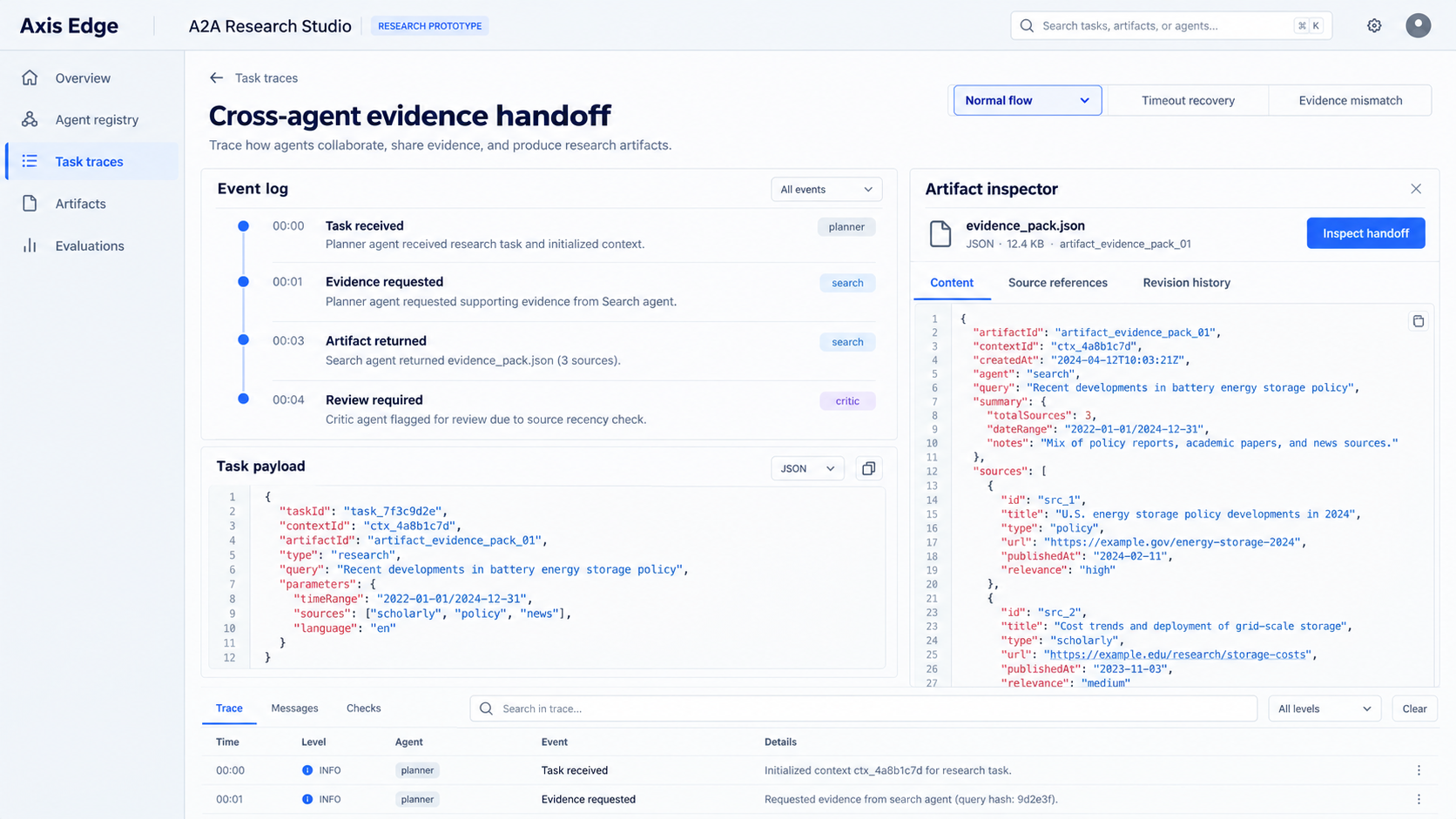Open the Source references tab
1456x819 pixels.
pyautogui.click(x=1057, y=283)
